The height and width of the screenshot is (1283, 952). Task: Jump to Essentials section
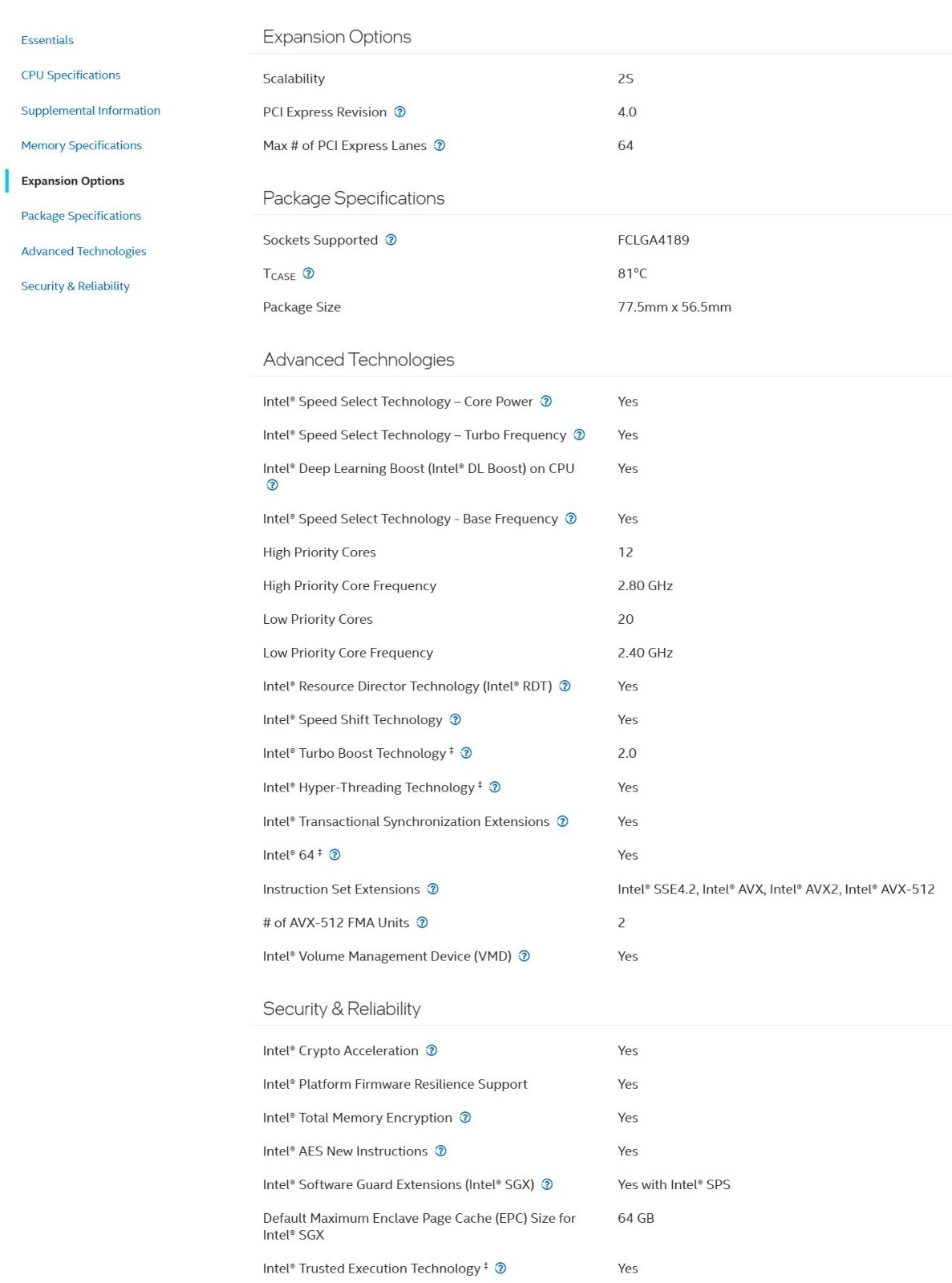(x=47, y=40)
